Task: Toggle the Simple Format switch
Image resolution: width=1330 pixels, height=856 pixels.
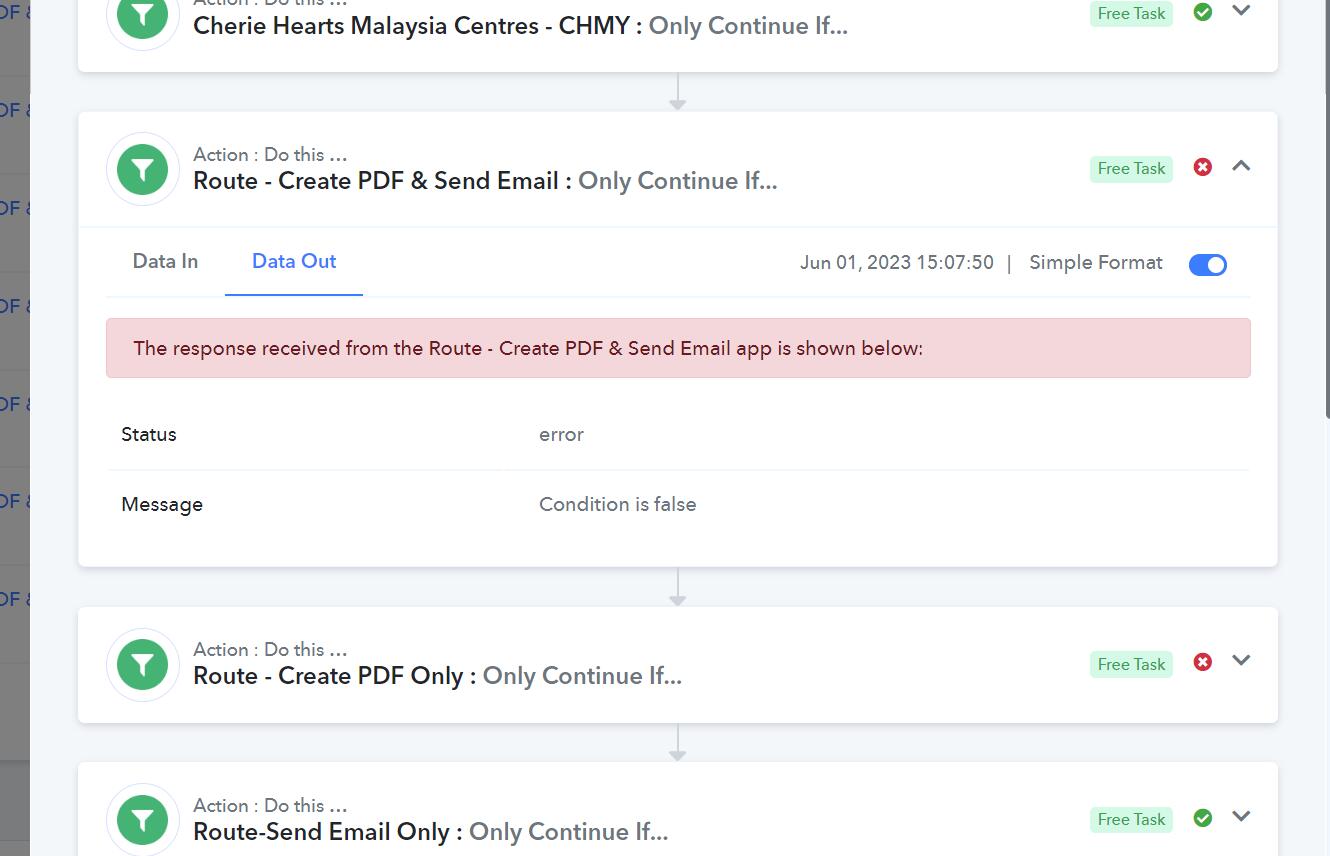Action: [x=1208, y=264]
